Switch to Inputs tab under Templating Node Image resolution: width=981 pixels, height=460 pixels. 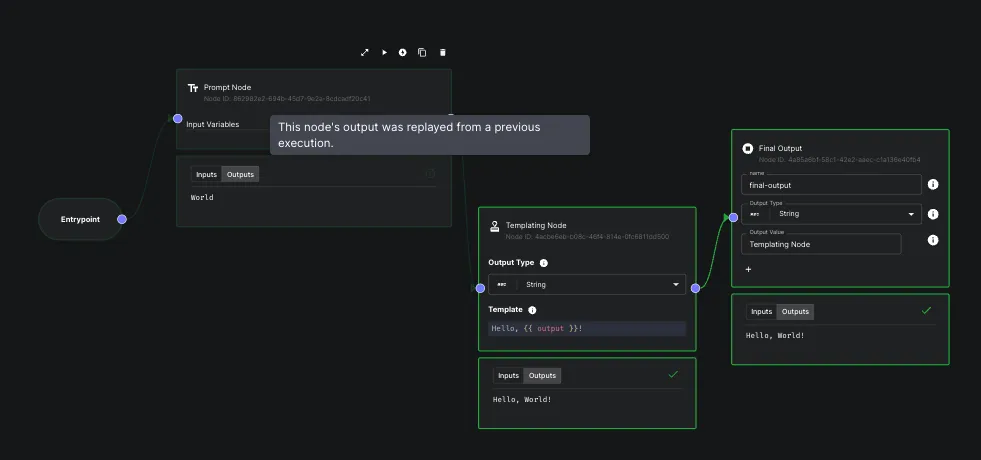point(509,376)
